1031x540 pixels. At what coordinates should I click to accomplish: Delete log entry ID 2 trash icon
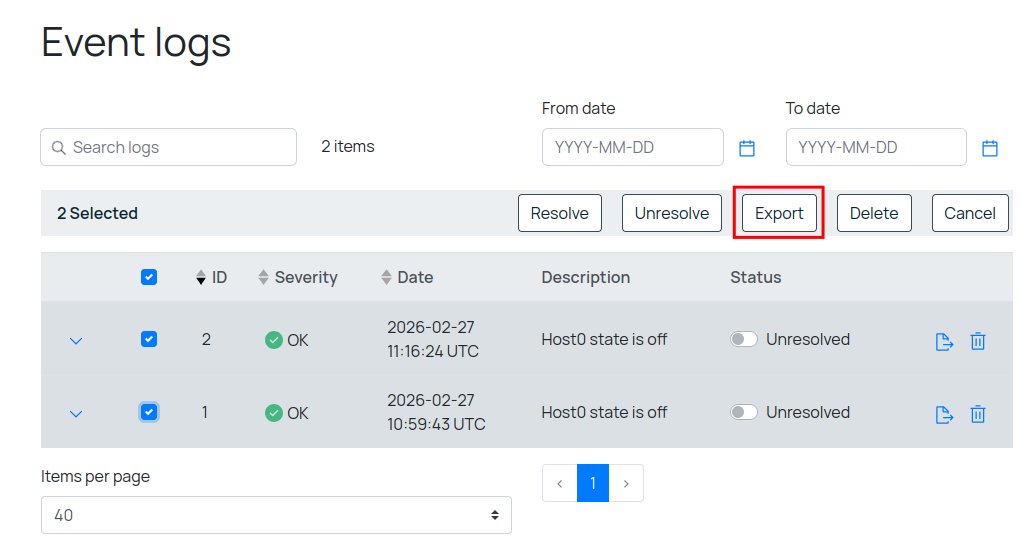pos(978,341)
